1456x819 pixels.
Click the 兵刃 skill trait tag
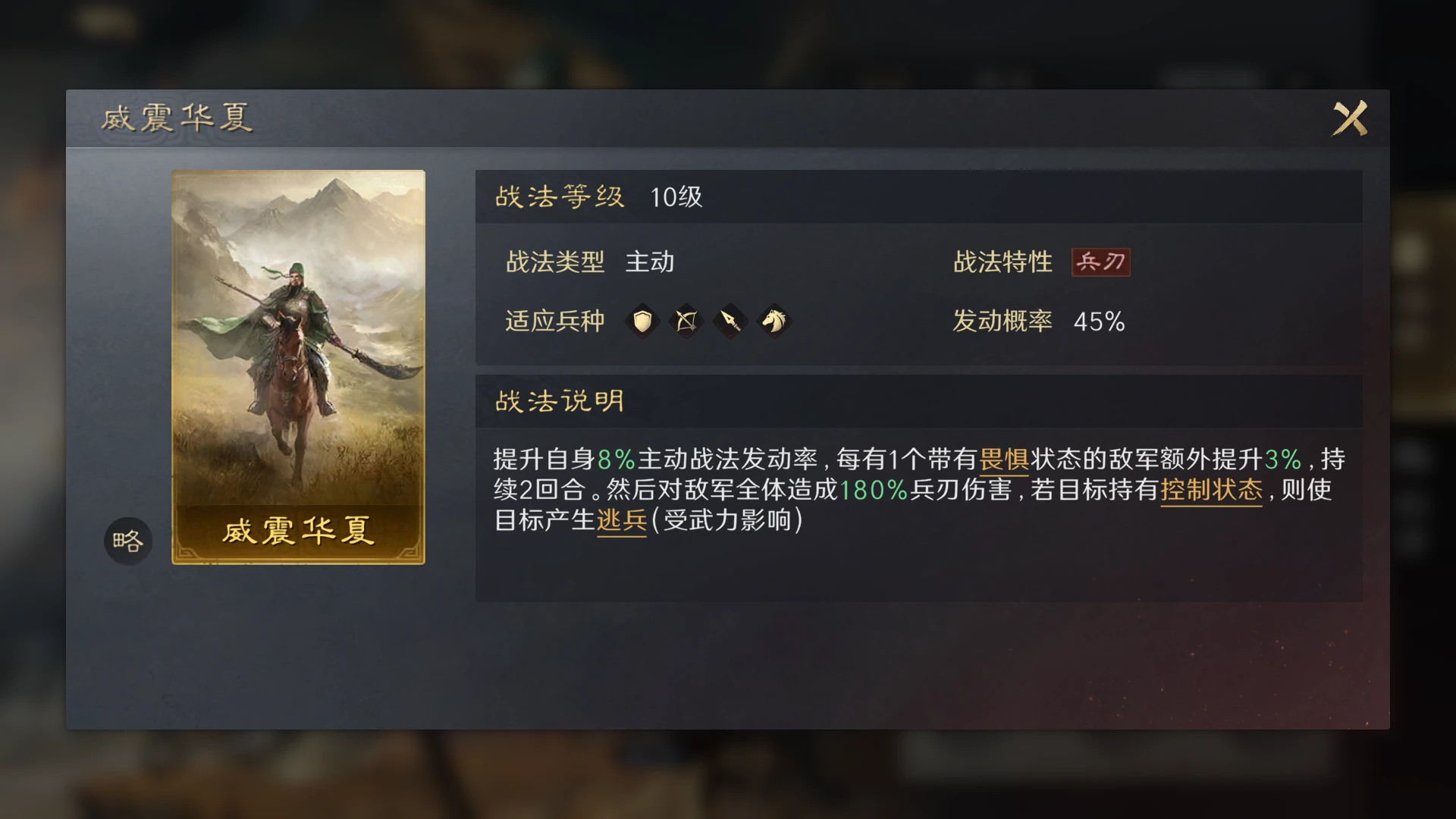click(x=1100, y=262)
